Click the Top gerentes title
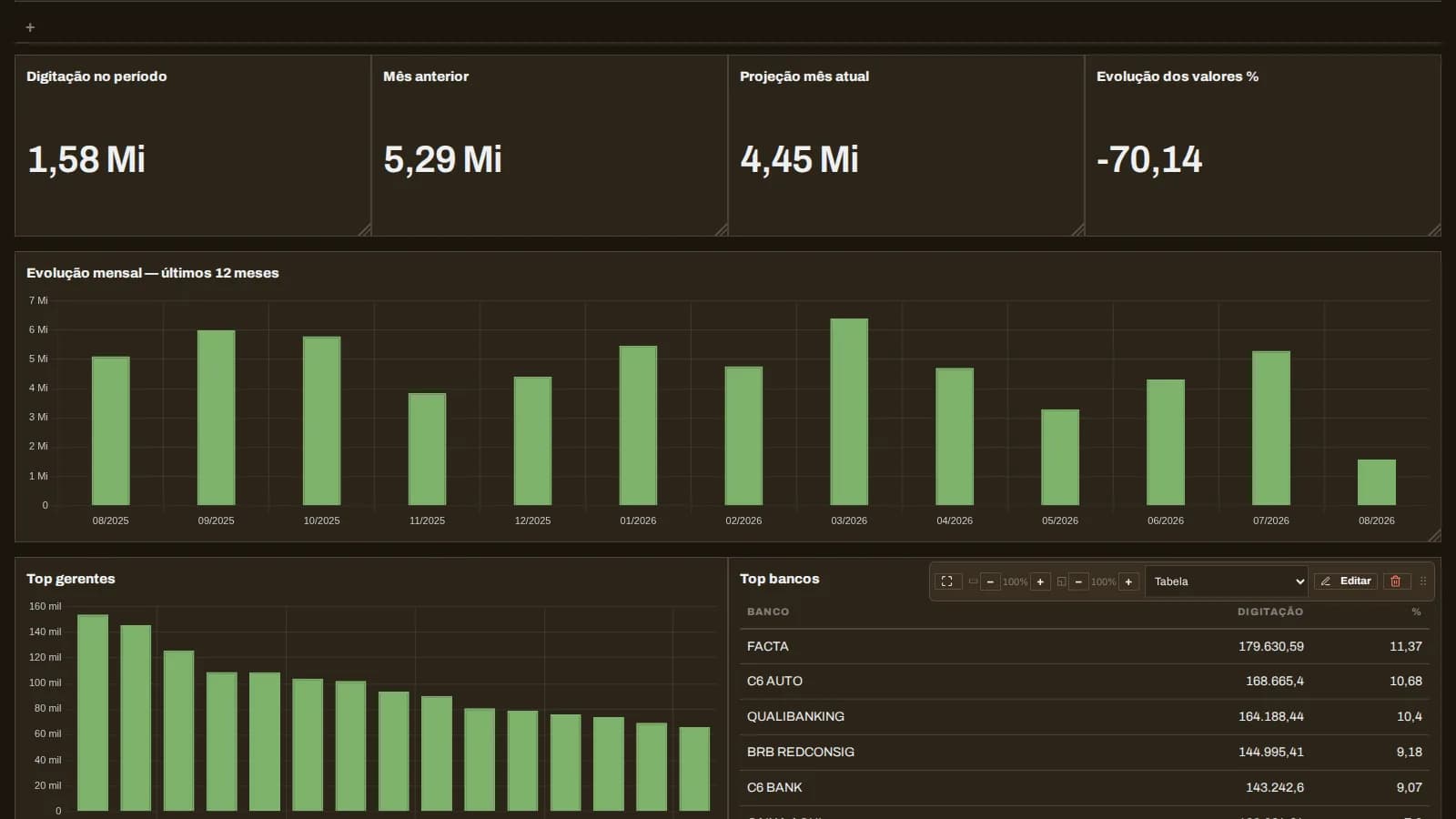This screenshot has height=819, width=1456. [x=71, y=579]
